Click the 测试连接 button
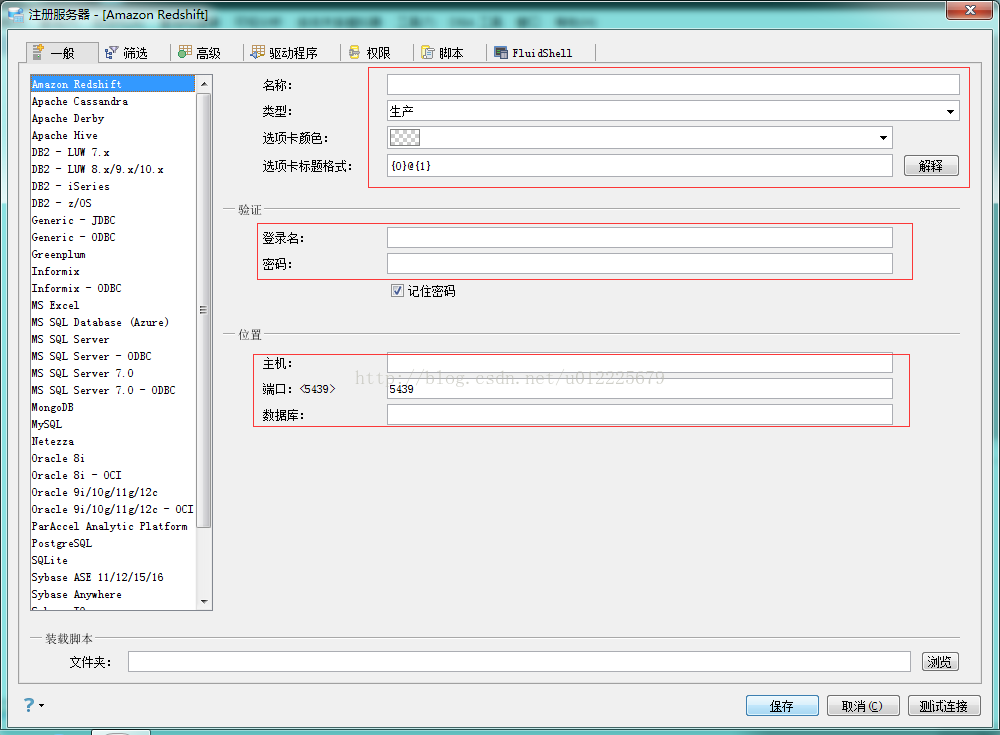The width and height of the screenshot is (1000, 735). click(944, 706)
